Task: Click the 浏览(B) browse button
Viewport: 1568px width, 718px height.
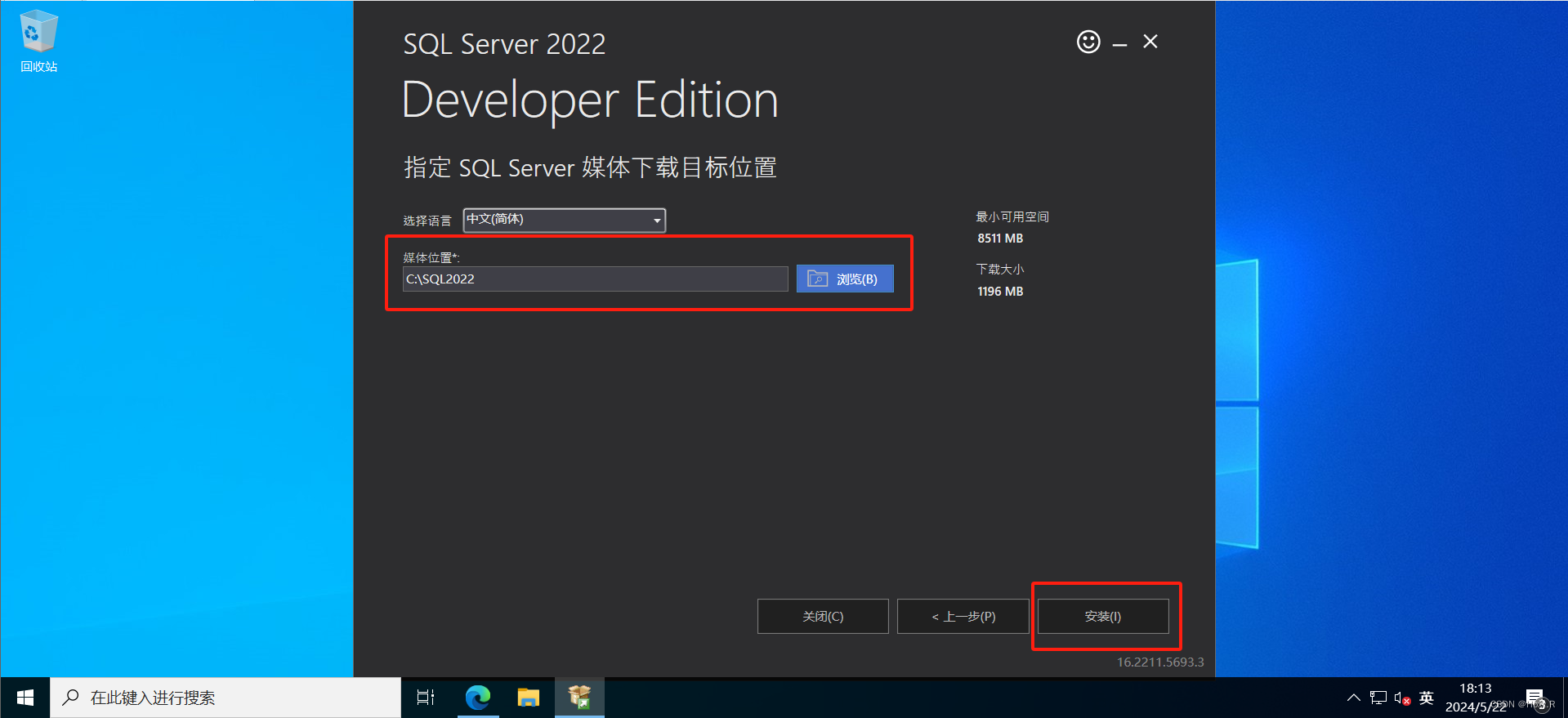Action: click(x=845, y=279)
